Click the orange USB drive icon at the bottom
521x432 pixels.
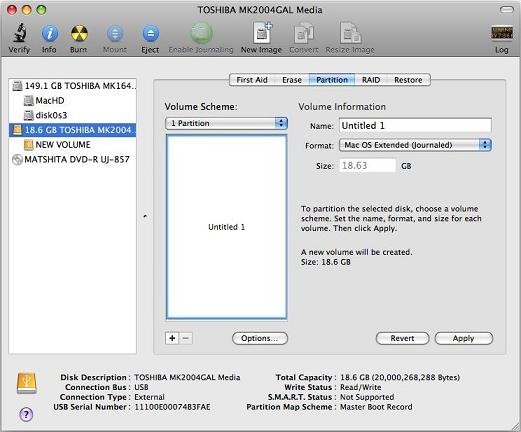pos(27,384)
